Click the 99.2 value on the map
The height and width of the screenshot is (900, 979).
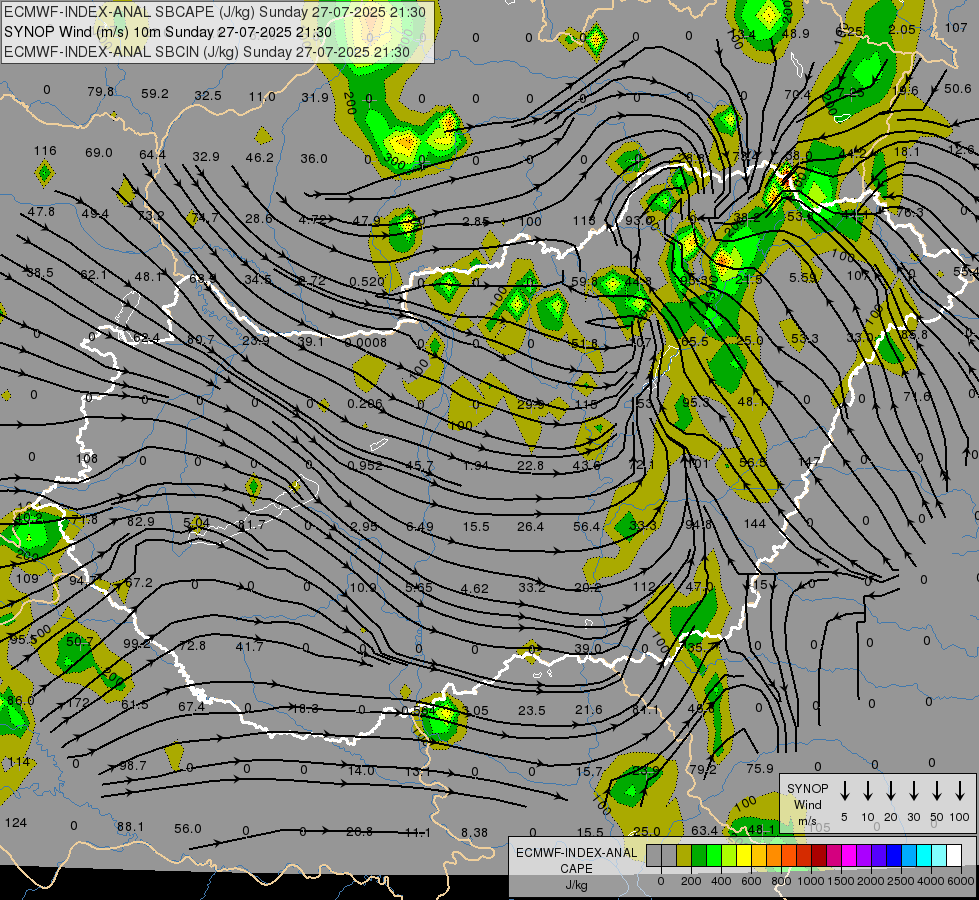coord(137,643)
